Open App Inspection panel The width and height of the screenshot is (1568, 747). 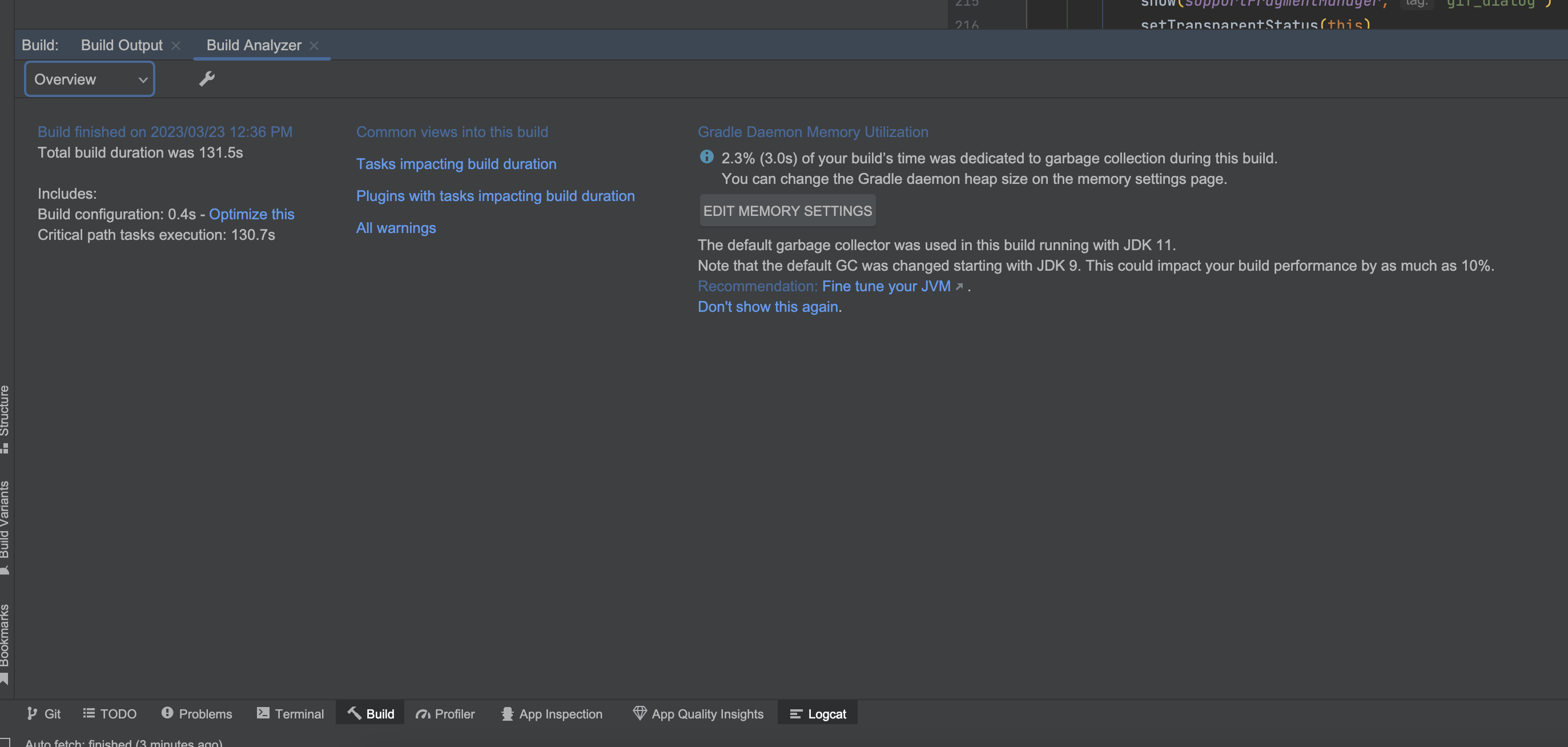(x=552, y=713)
